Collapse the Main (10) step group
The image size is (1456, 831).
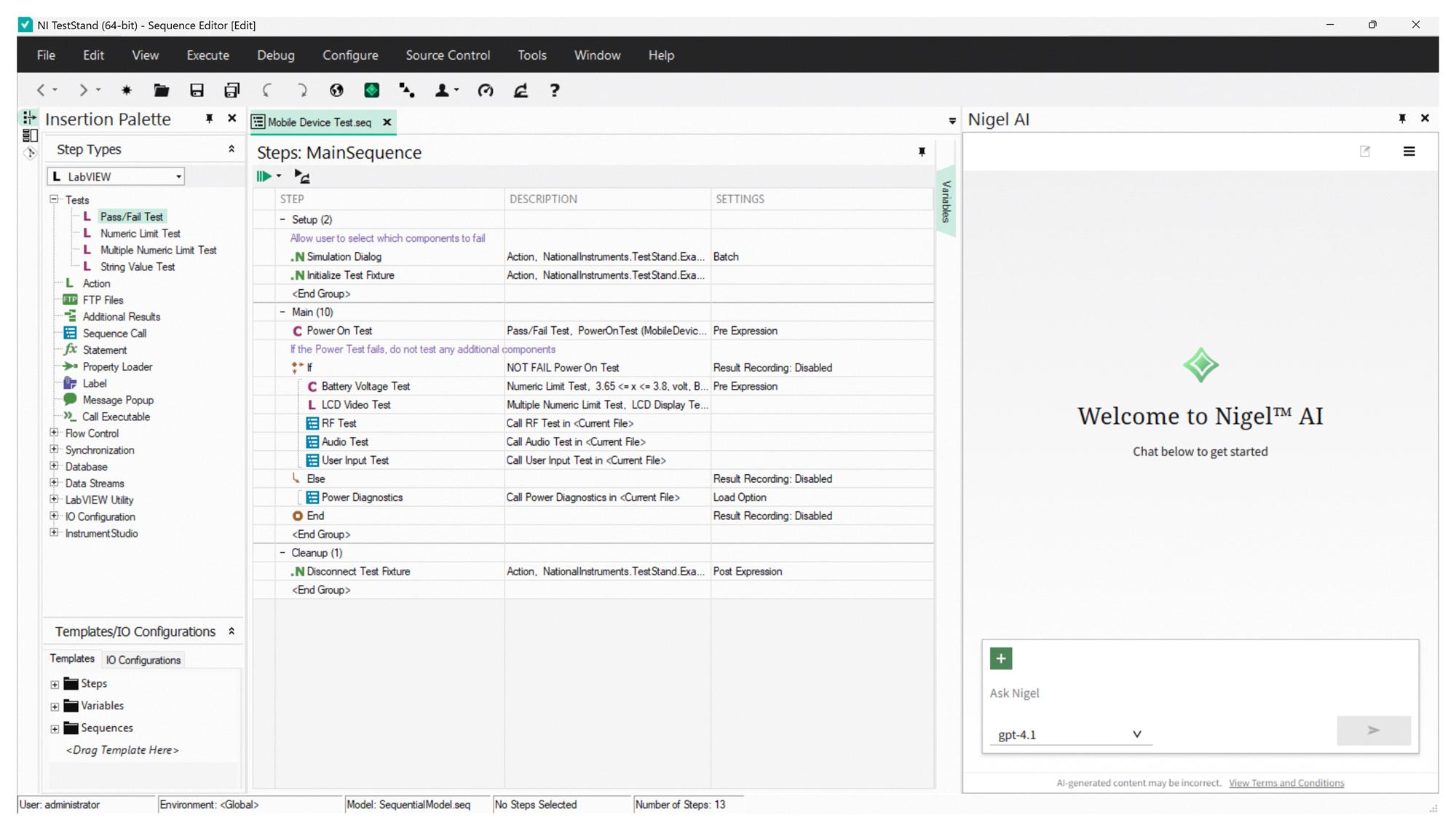pos(283,312)
